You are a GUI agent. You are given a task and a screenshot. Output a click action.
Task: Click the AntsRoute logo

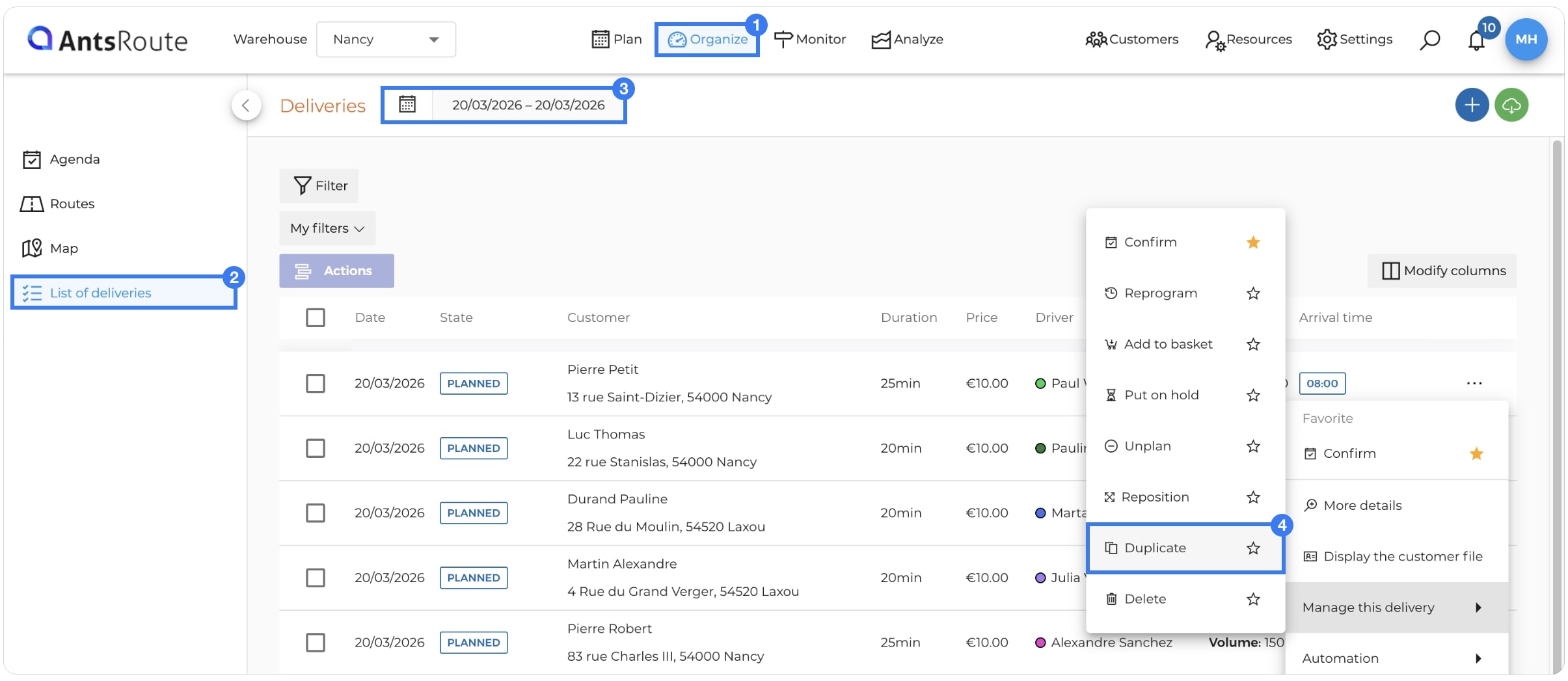pyautogui.click(x=107, y=40)
